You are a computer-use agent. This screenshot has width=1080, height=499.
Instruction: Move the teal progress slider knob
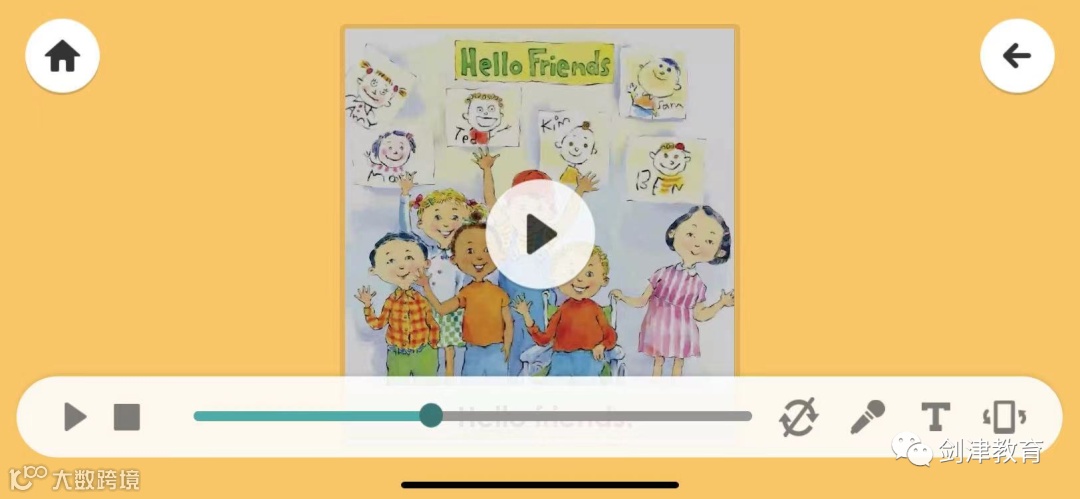pos(431,416)
